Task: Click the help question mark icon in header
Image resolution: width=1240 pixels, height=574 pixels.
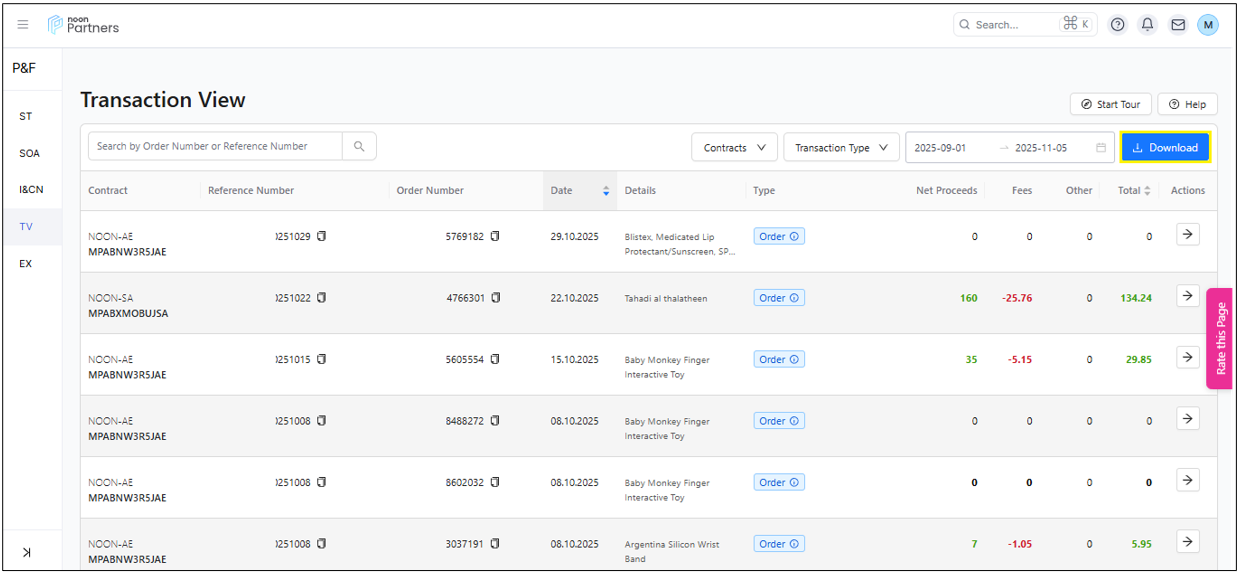Action: pyautogui.click(x=1118, y=25)
